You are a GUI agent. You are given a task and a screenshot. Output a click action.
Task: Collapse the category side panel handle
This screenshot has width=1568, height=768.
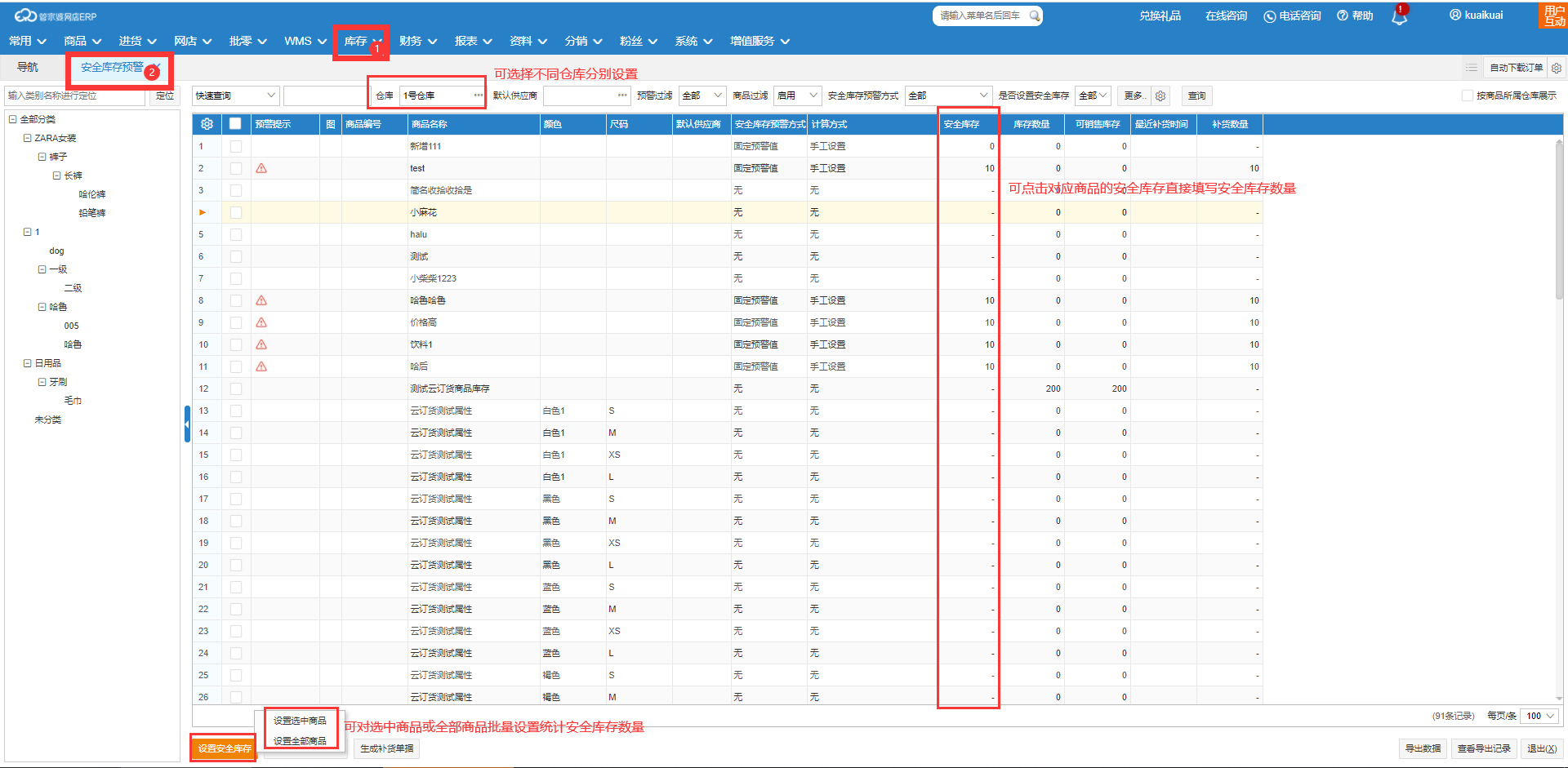(x=187, y=424)
